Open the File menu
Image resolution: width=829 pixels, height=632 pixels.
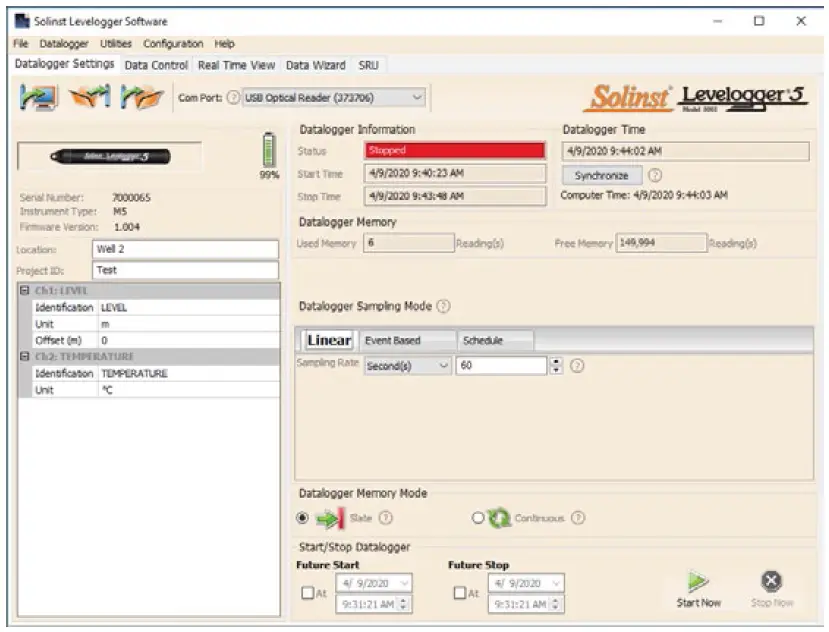(21, 43)
